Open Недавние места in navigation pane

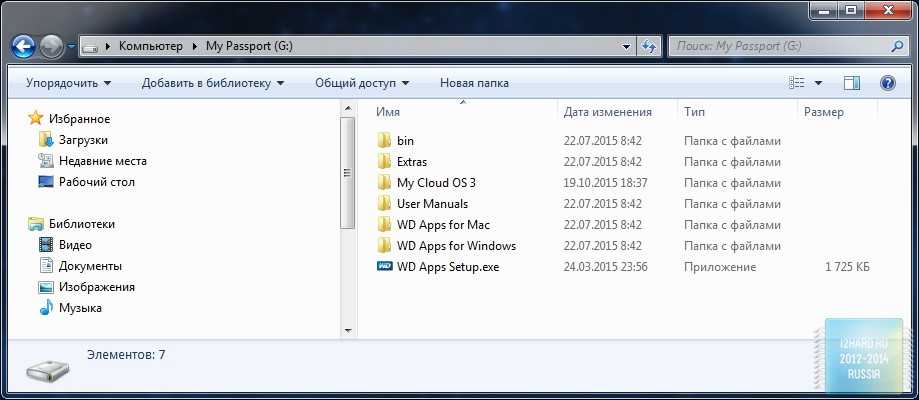[102, 161]
